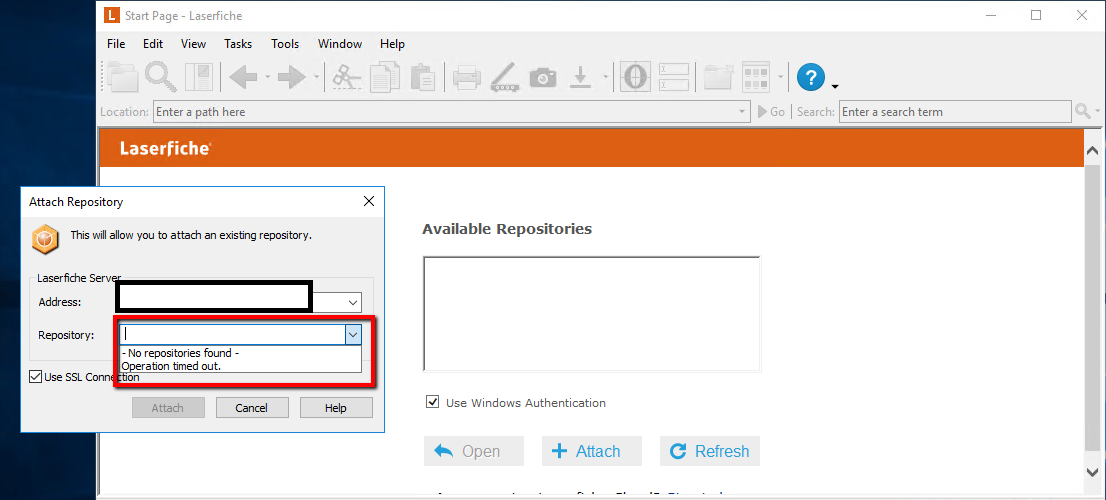Image resolution: width=1106 pixels, height=500 pixels.
Task: Click Help button in Attach Repository dialog
Action: coord(336,408)
